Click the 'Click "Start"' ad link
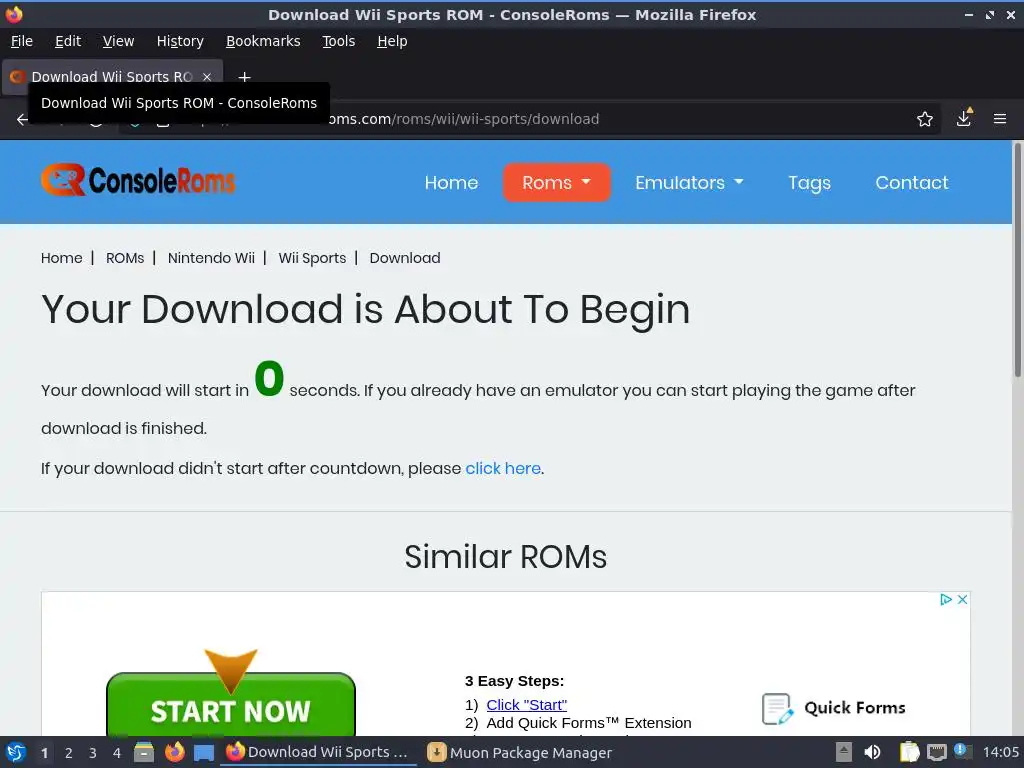The width and height of the screenshot is (1024, 768). click(526, 705)
